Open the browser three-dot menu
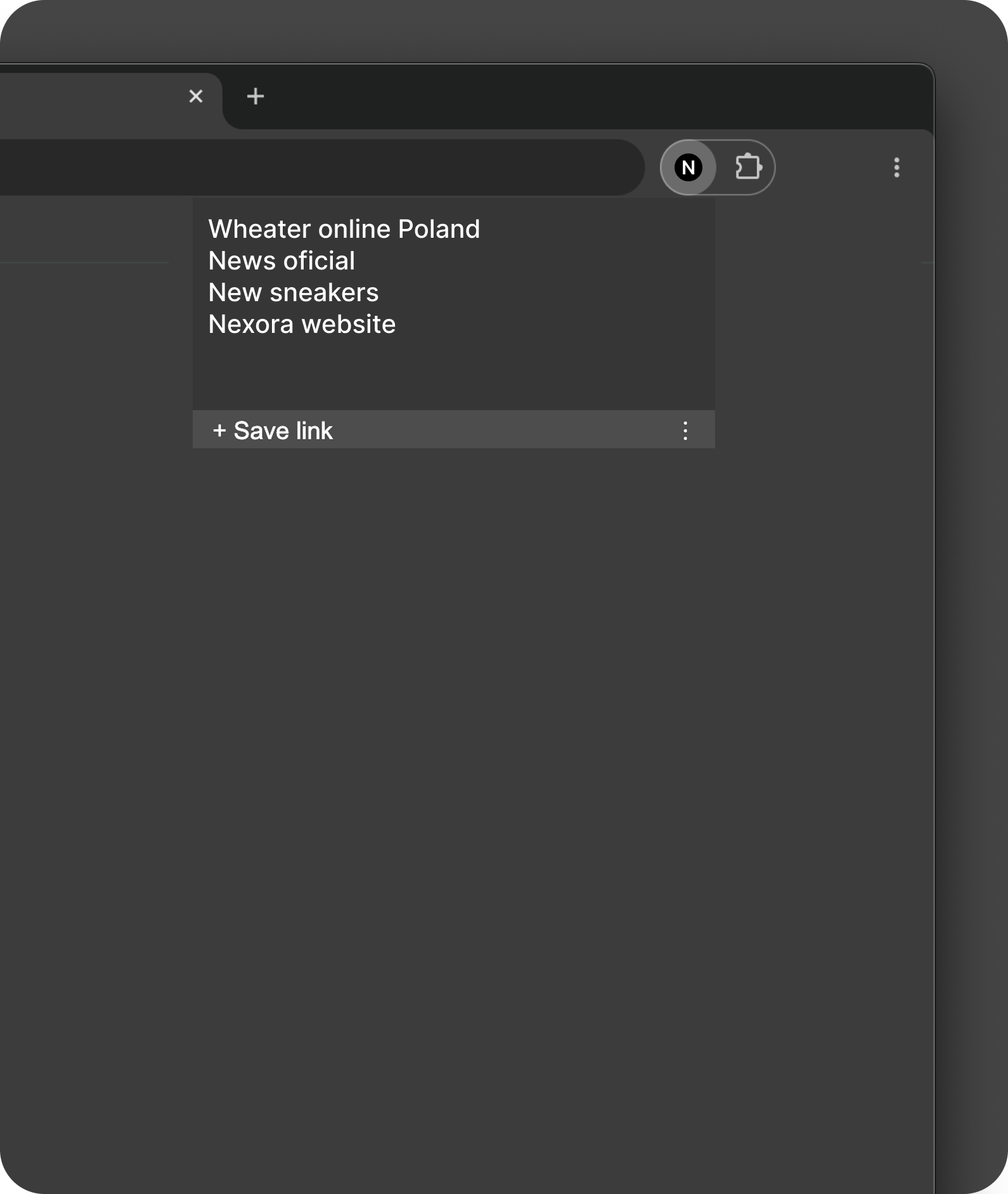The width and height of the screenshot is (1008, 1194). tap(896, 167)
